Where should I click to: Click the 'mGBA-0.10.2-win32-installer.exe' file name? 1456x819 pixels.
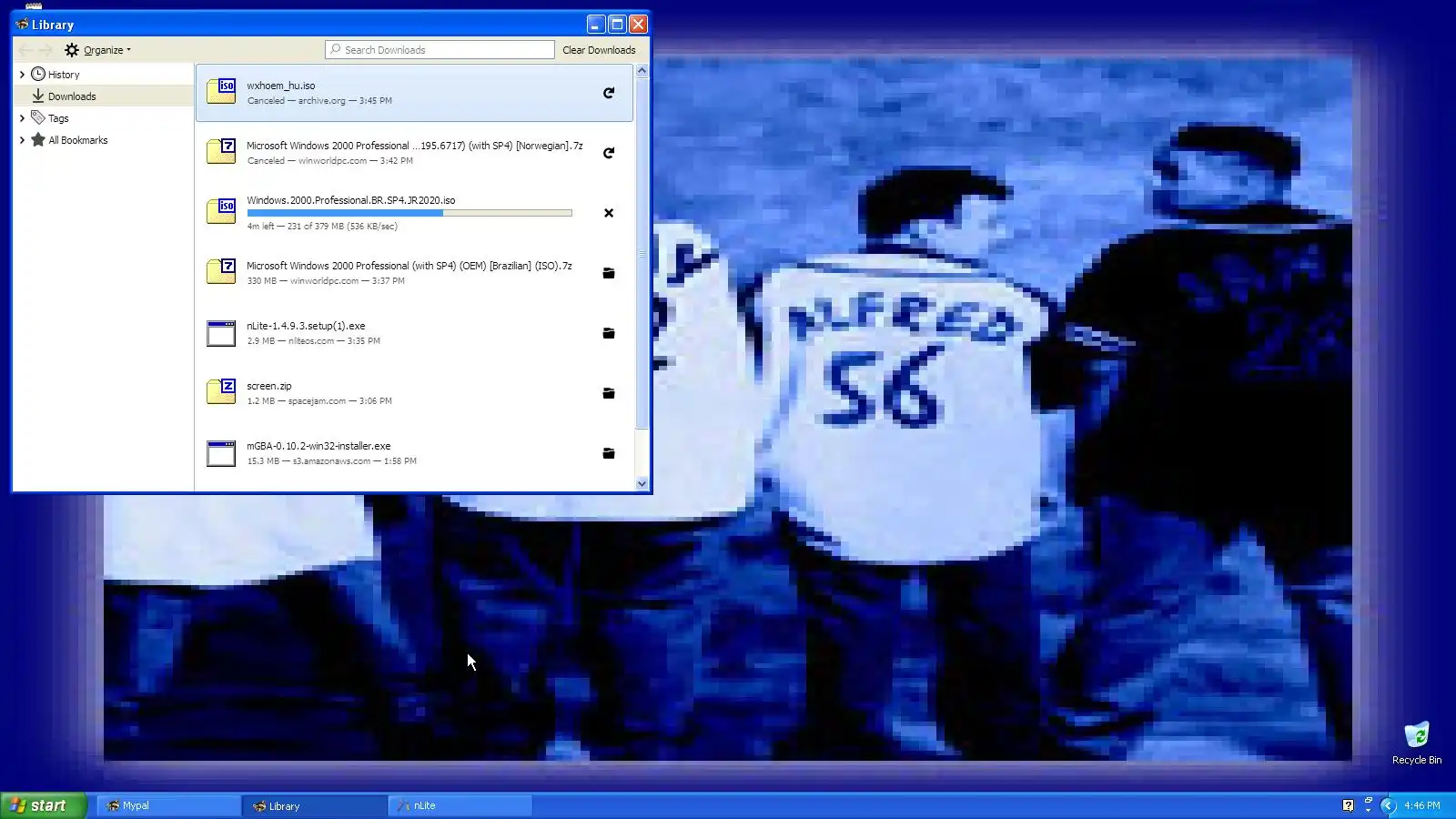pyautogui.click(x=318, y=446)
